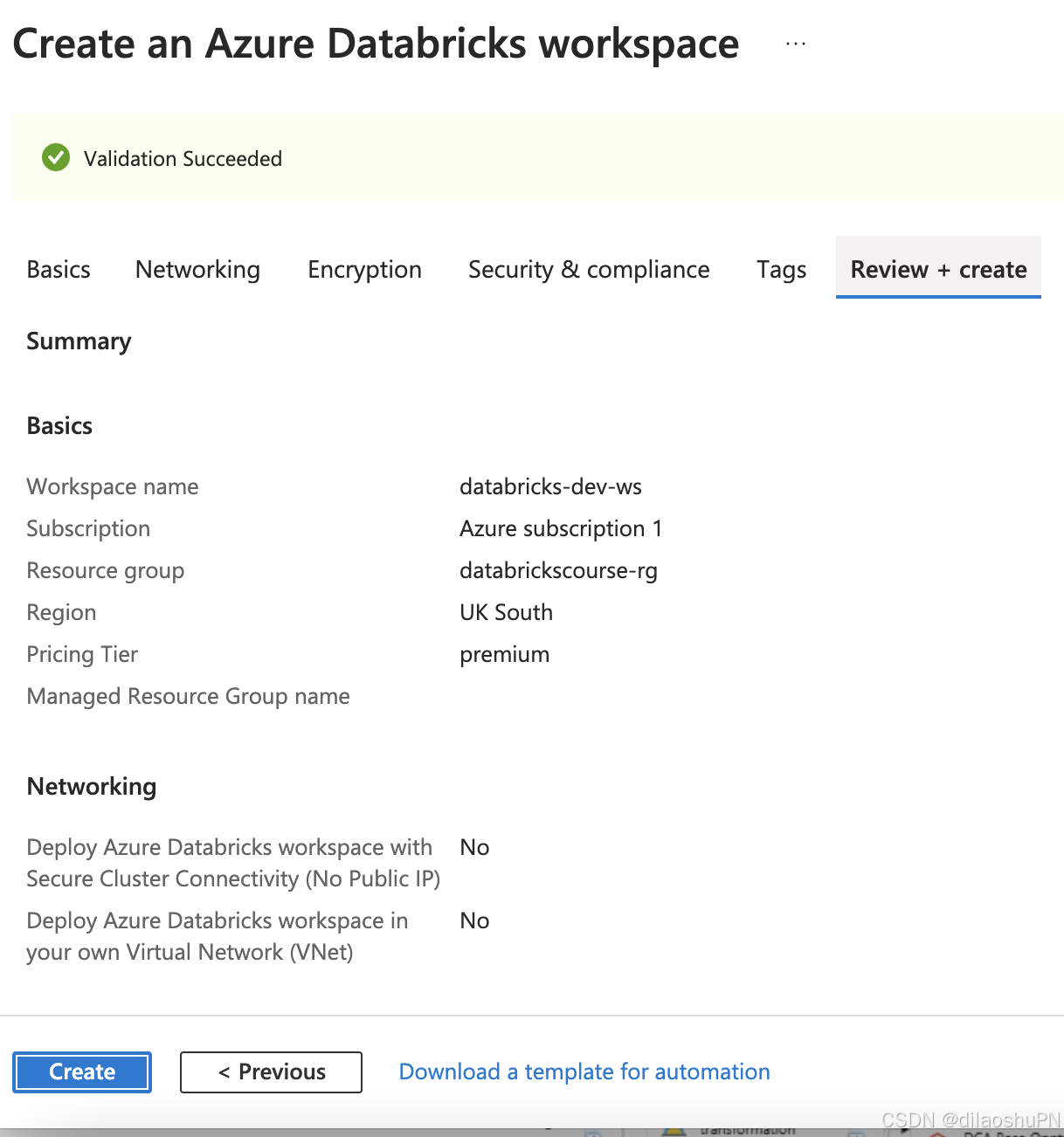Viewport: 1064px width, 1137px height.
Task: Click the Azure subscription 1 value
Action: pos(561,528)
